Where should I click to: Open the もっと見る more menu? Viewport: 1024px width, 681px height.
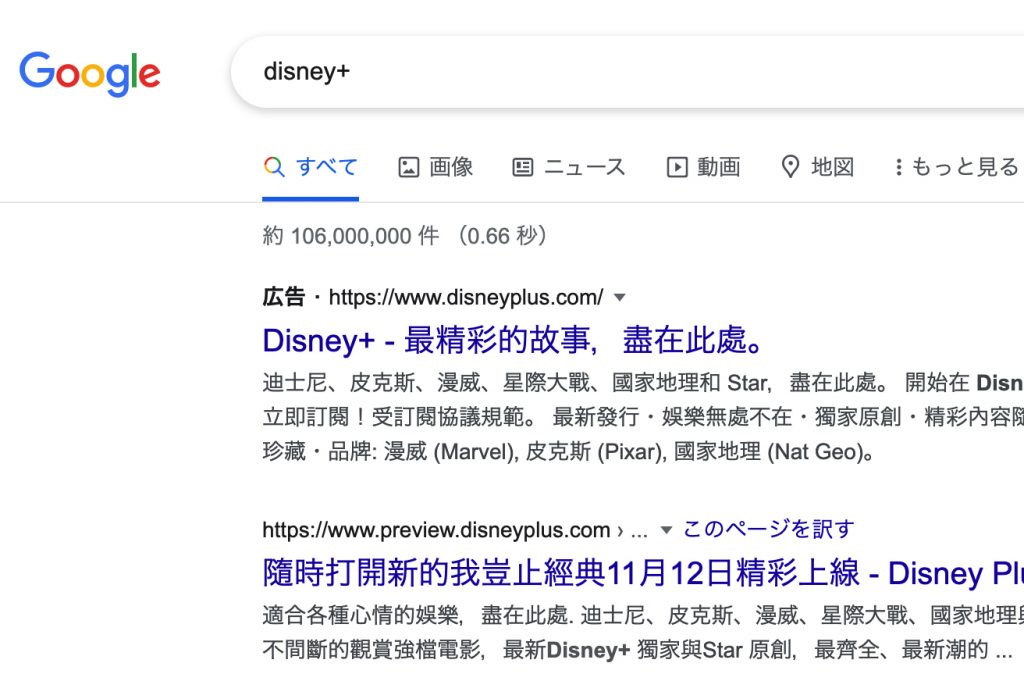click(x=956, y=167)
